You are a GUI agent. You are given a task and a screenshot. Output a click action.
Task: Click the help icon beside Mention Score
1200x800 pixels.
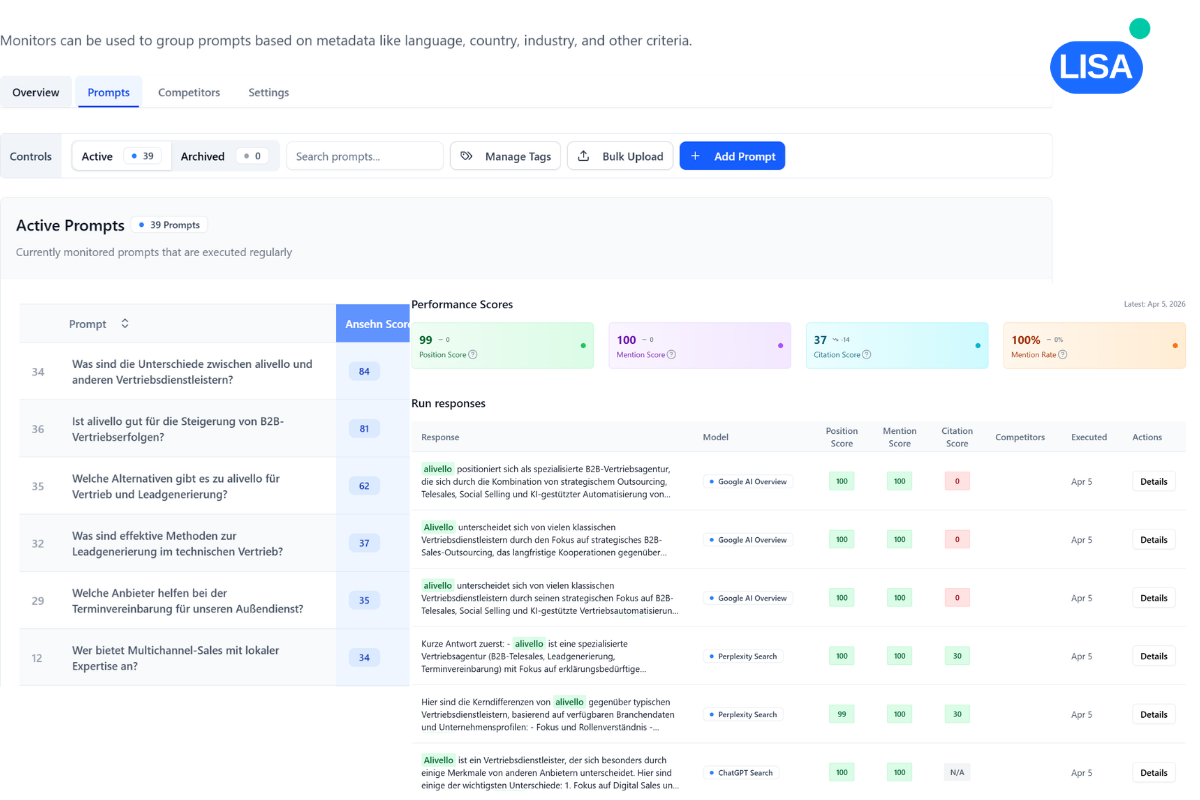pyautogui.click(x=671, y=355)
